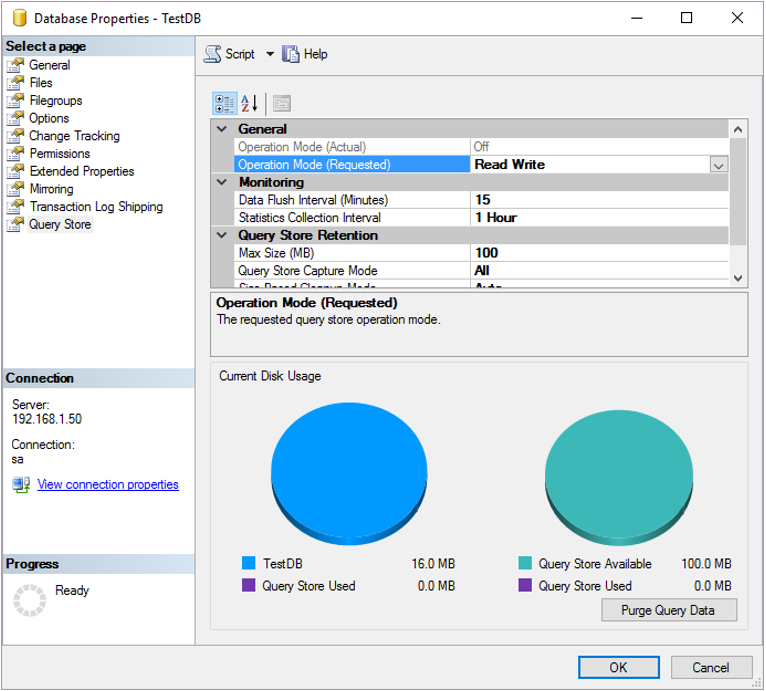Viewport: 766px width, 691px height.
Task: Click the Property Pages icon
Action: coord(281,103)
